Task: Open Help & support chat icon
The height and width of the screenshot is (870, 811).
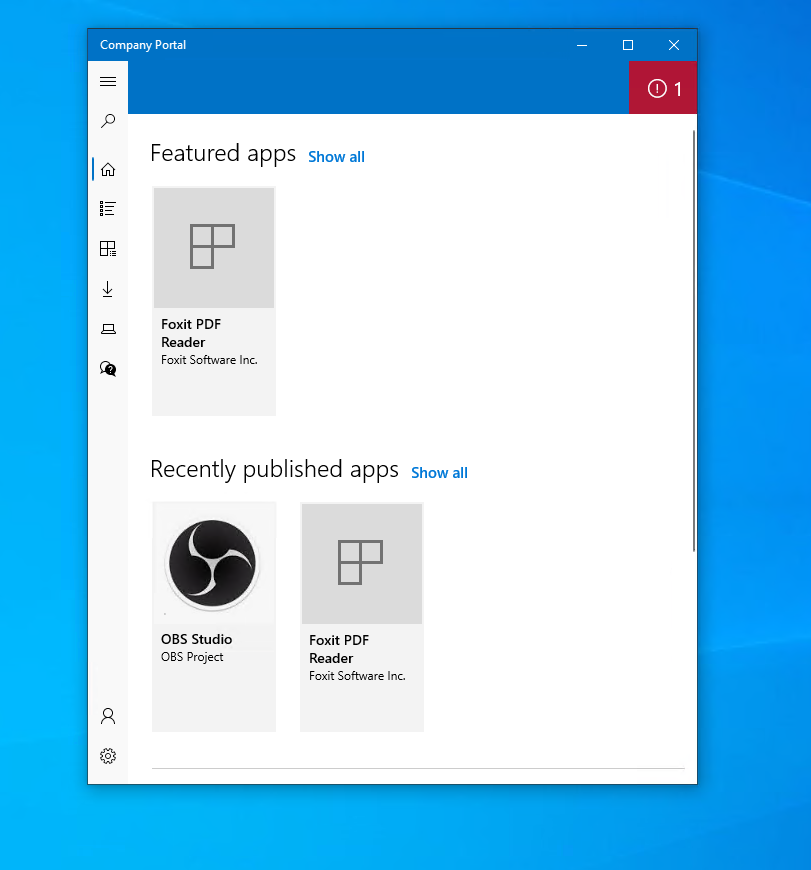Action: click(108, 368)
